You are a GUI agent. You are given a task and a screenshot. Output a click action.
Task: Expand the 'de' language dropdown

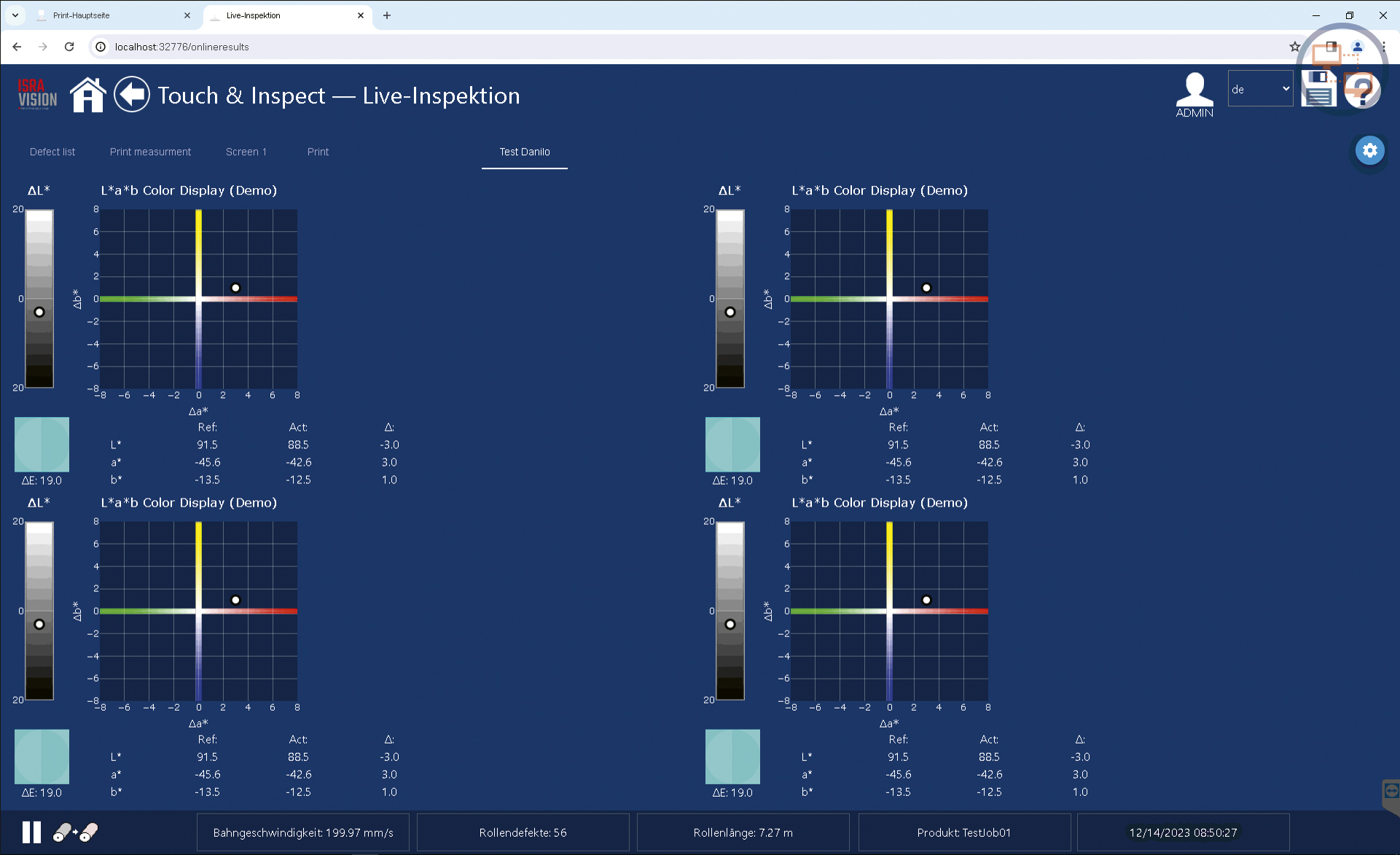point(1260,89)
